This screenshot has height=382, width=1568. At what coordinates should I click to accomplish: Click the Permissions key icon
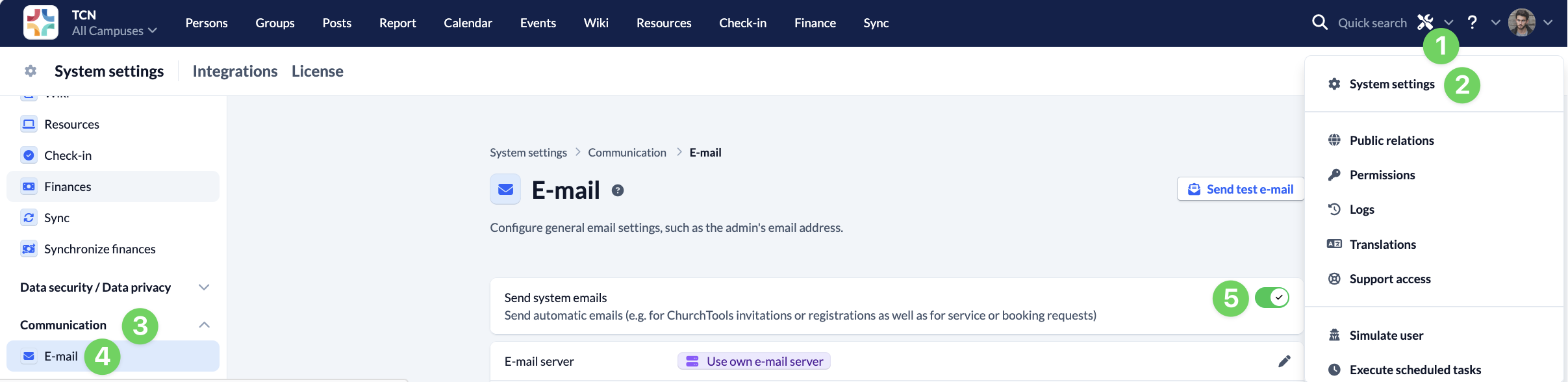point(1334,175)
